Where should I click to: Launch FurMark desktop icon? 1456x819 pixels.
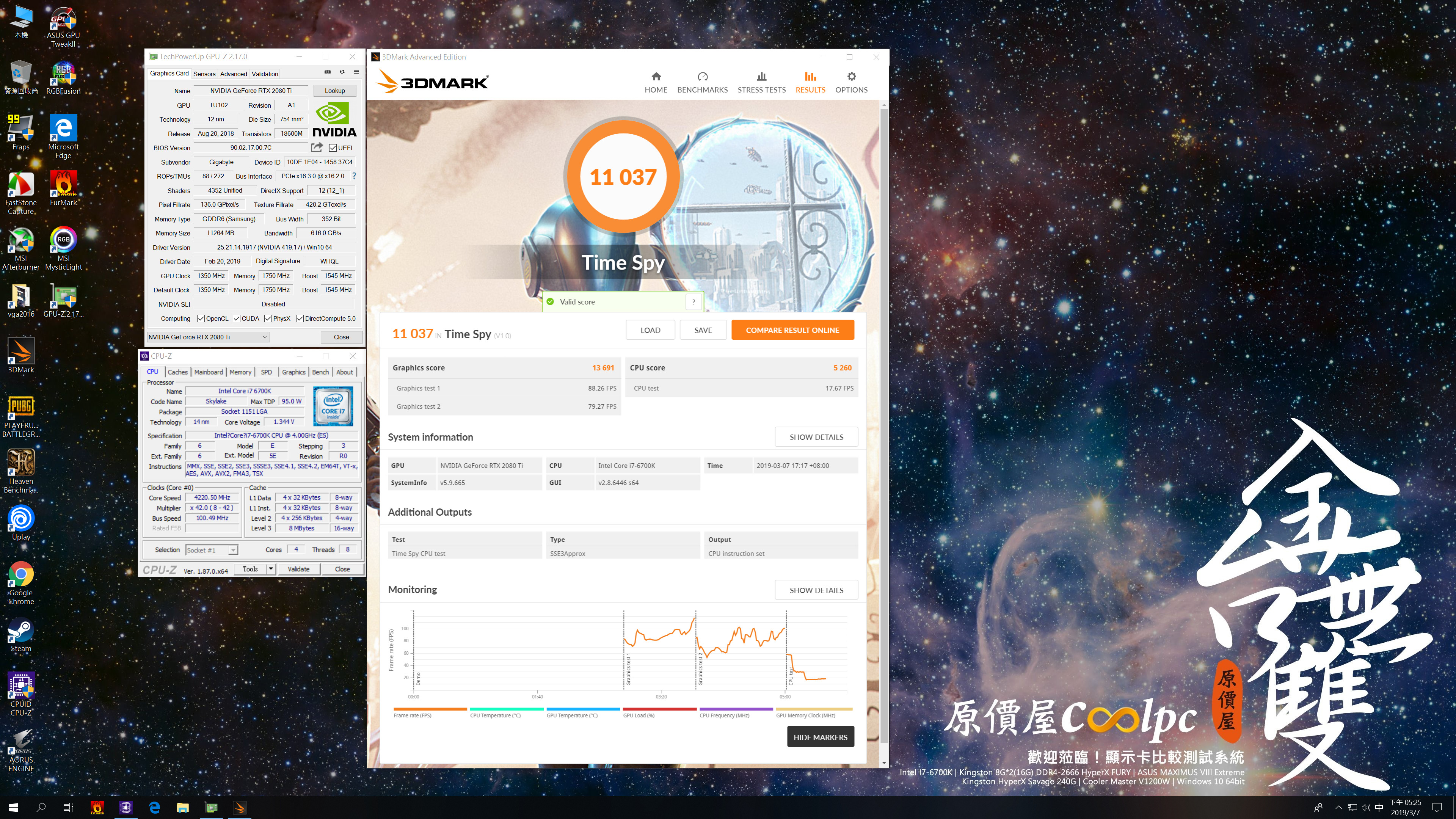[63, 189]
